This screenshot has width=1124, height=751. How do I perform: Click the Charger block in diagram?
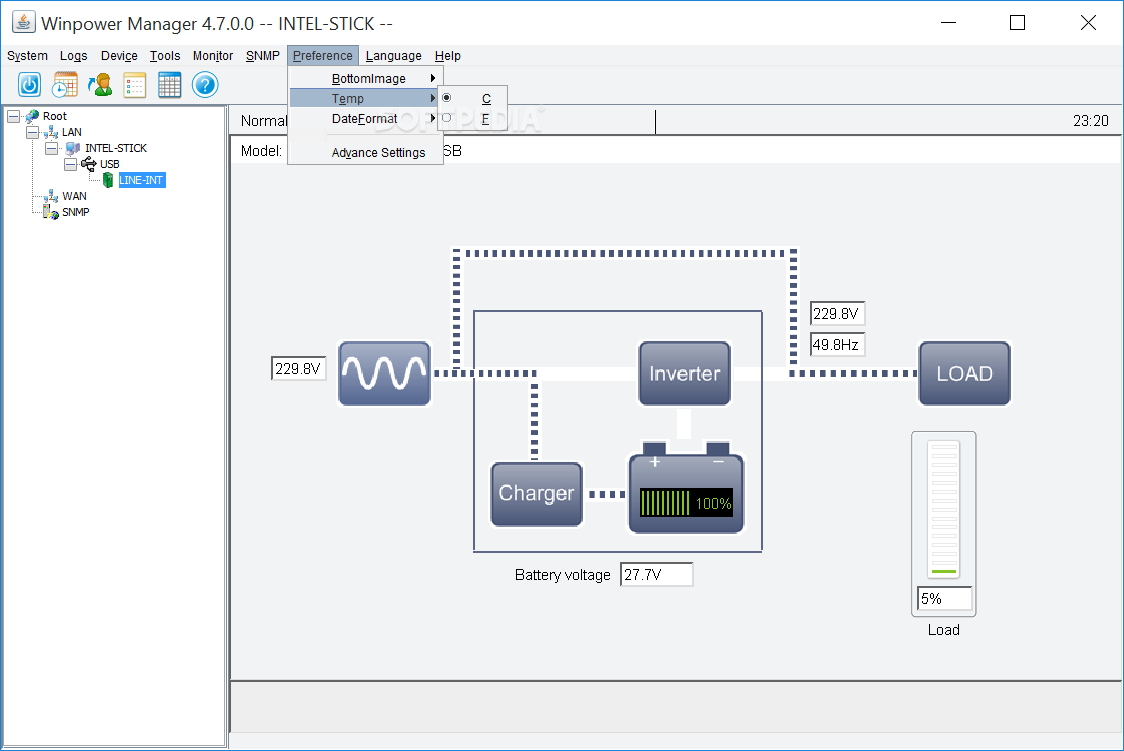click(536, 494)
